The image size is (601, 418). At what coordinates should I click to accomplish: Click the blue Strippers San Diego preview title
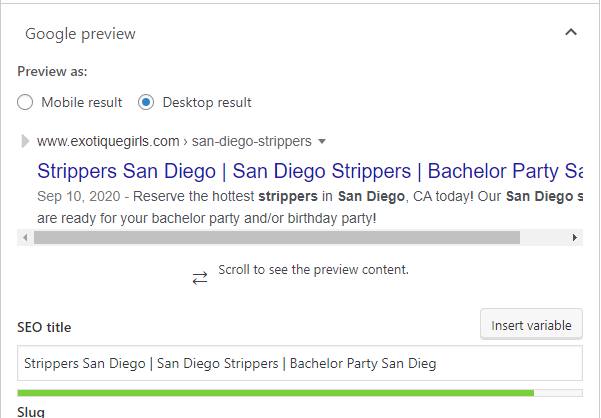pos(310,171)
